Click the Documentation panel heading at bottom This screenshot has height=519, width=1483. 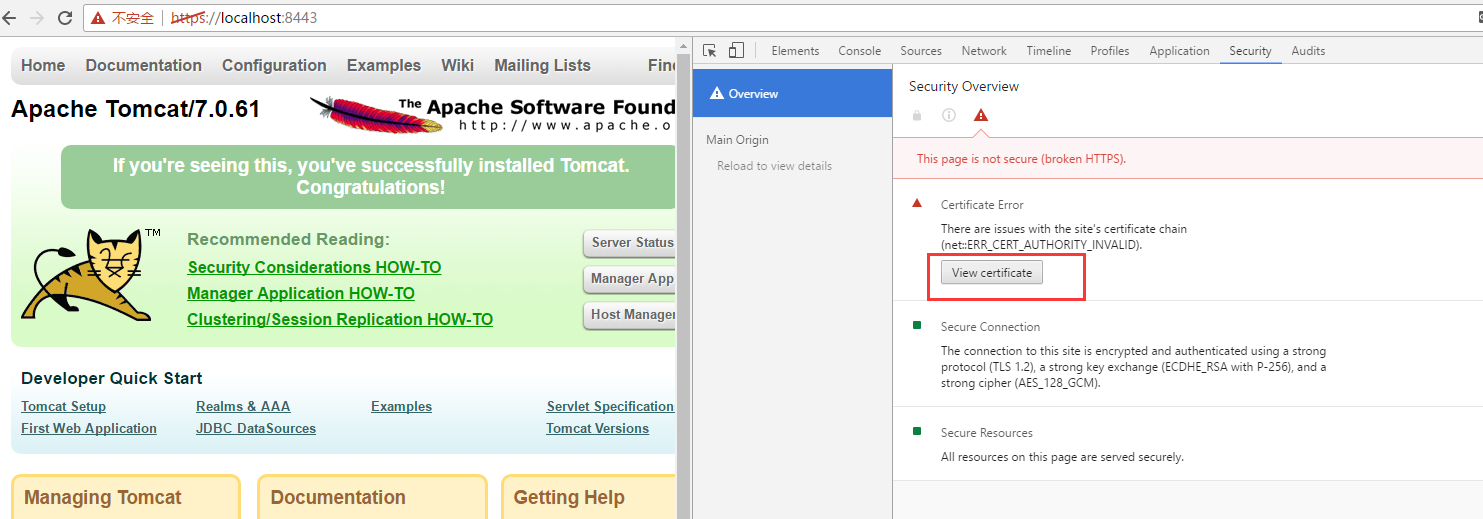point(338,497)
